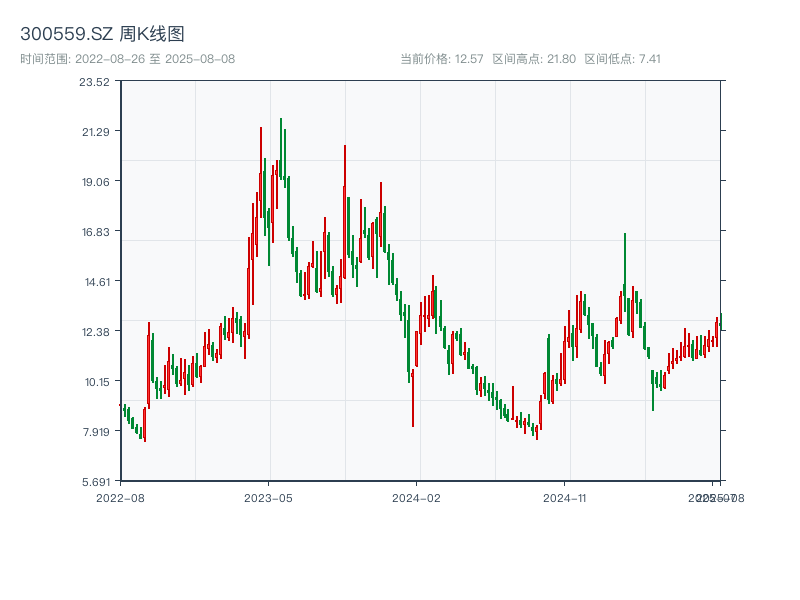
Task: Click the 区间低点: 7.41 label
Action: (x=622, y=59)
